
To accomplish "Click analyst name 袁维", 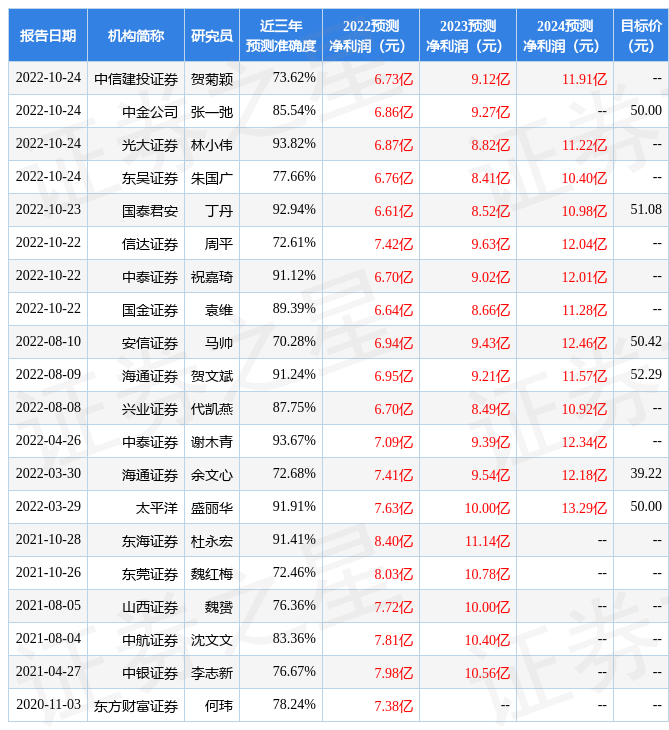I will [x=219, y=310].
